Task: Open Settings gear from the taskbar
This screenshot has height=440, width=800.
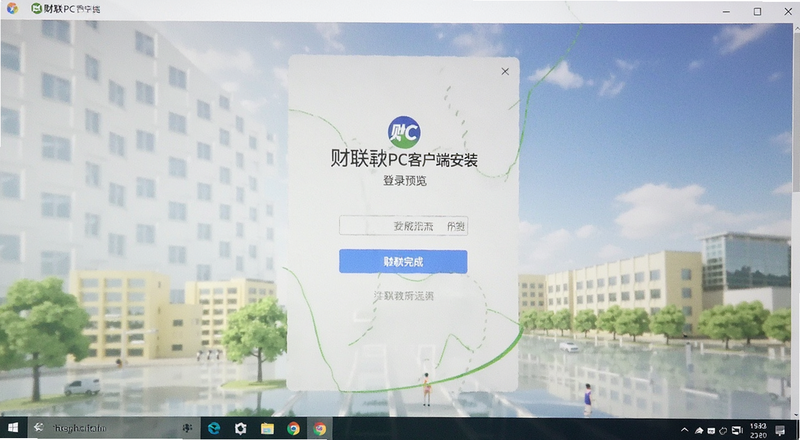Action: pyautogui.click(x=241, y=428)
